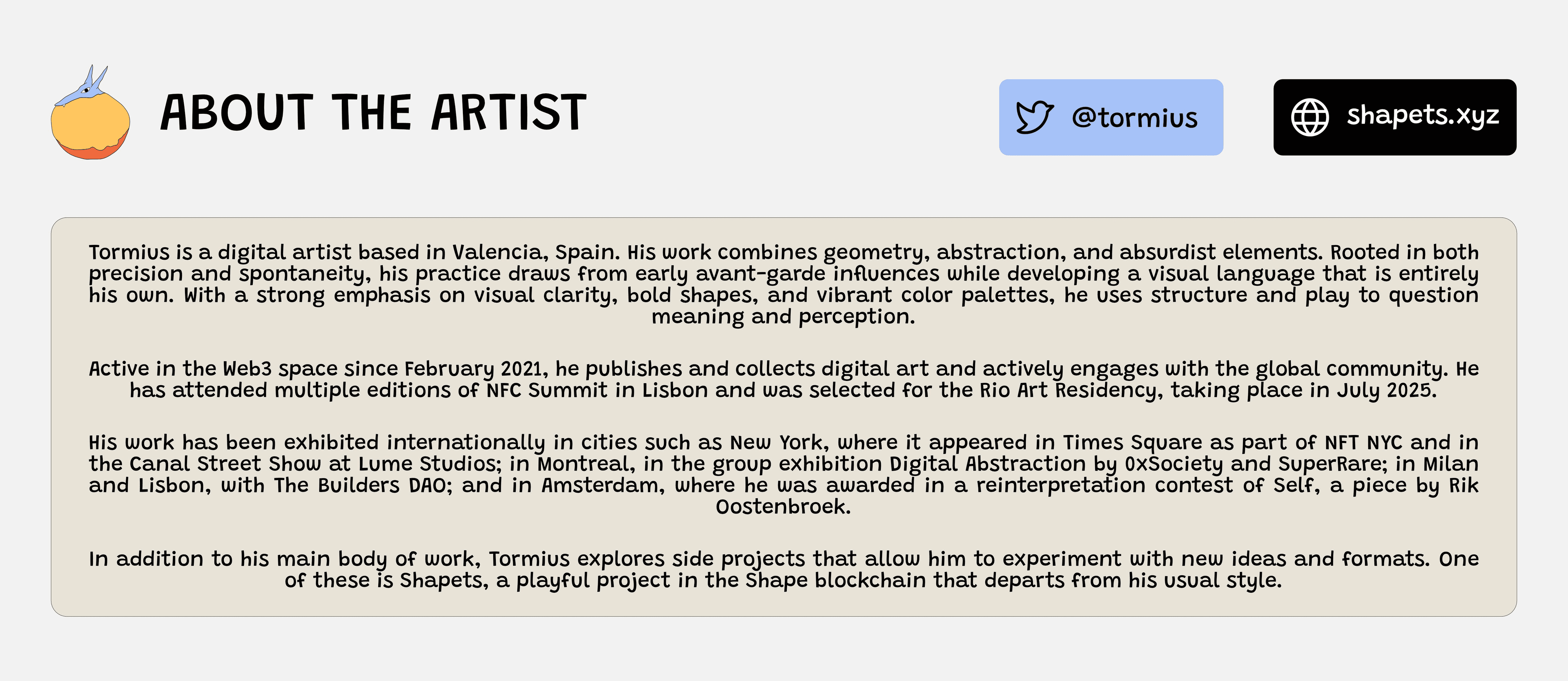Click the phrase 'meaning and perception.'
The height and width of the screenshot is (681, 1568).
coord(783,317)
